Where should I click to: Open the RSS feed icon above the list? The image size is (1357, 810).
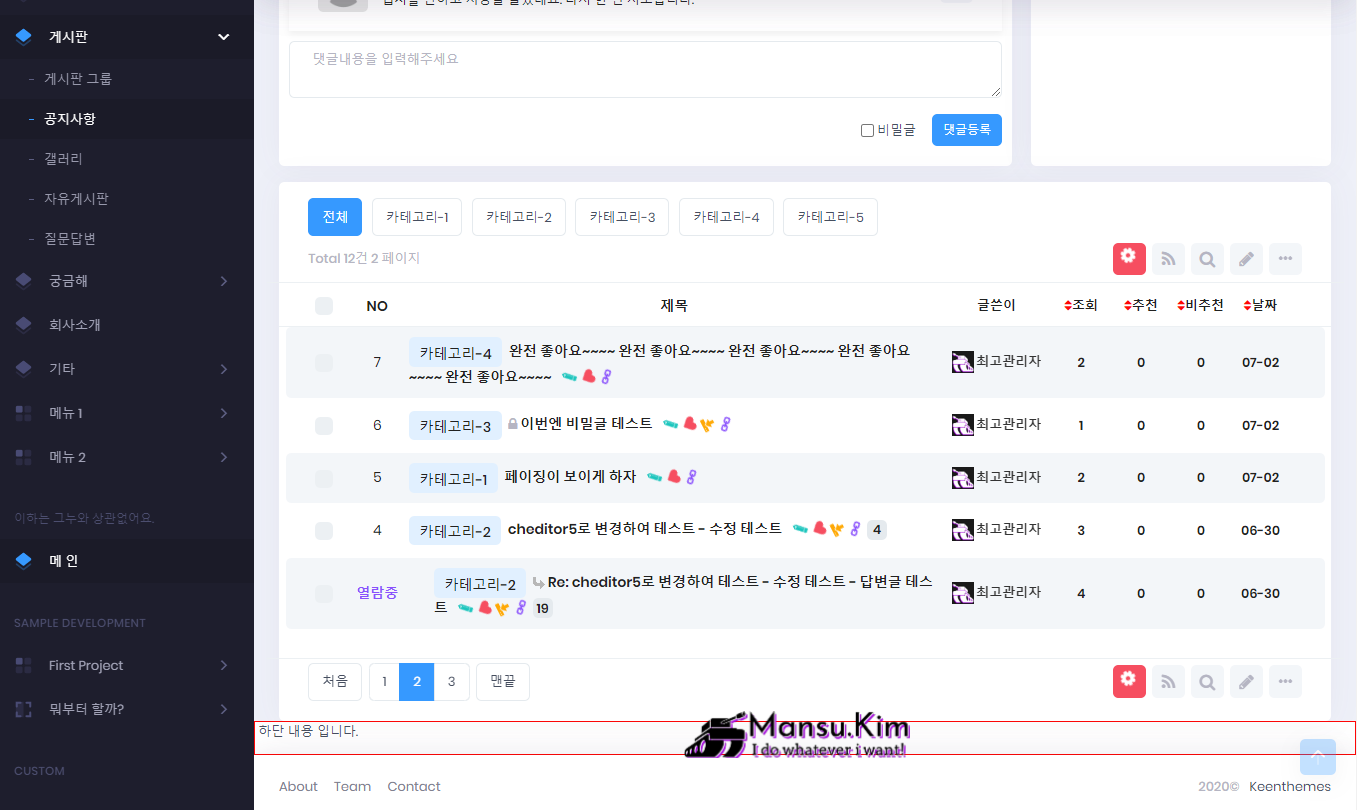click(x=1168, y=259)
